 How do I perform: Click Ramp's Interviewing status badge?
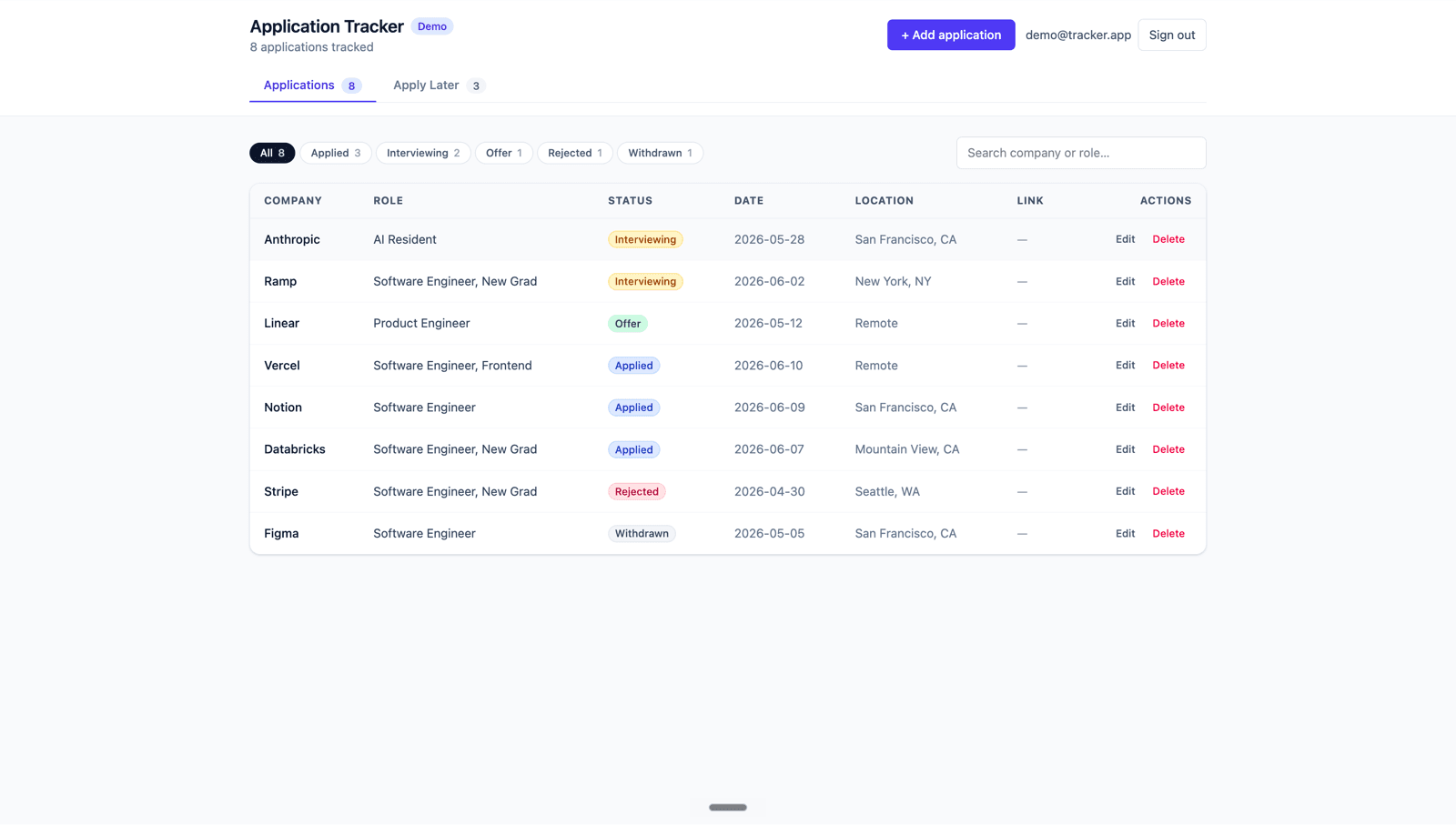[x=645, y=281]
